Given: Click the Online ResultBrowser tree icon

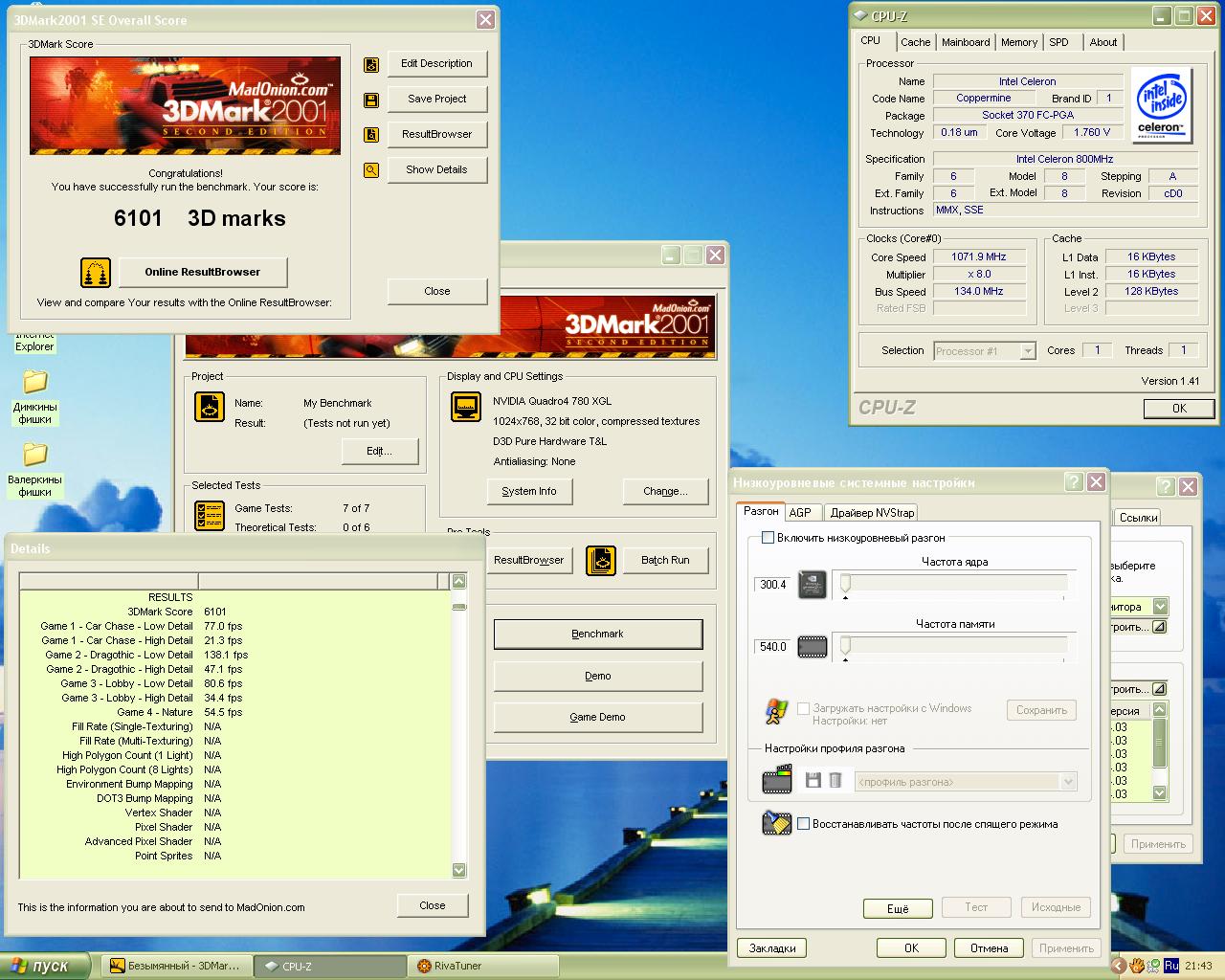Looking at the screenshot, I should pyautogui.click(x=95, y=273).
